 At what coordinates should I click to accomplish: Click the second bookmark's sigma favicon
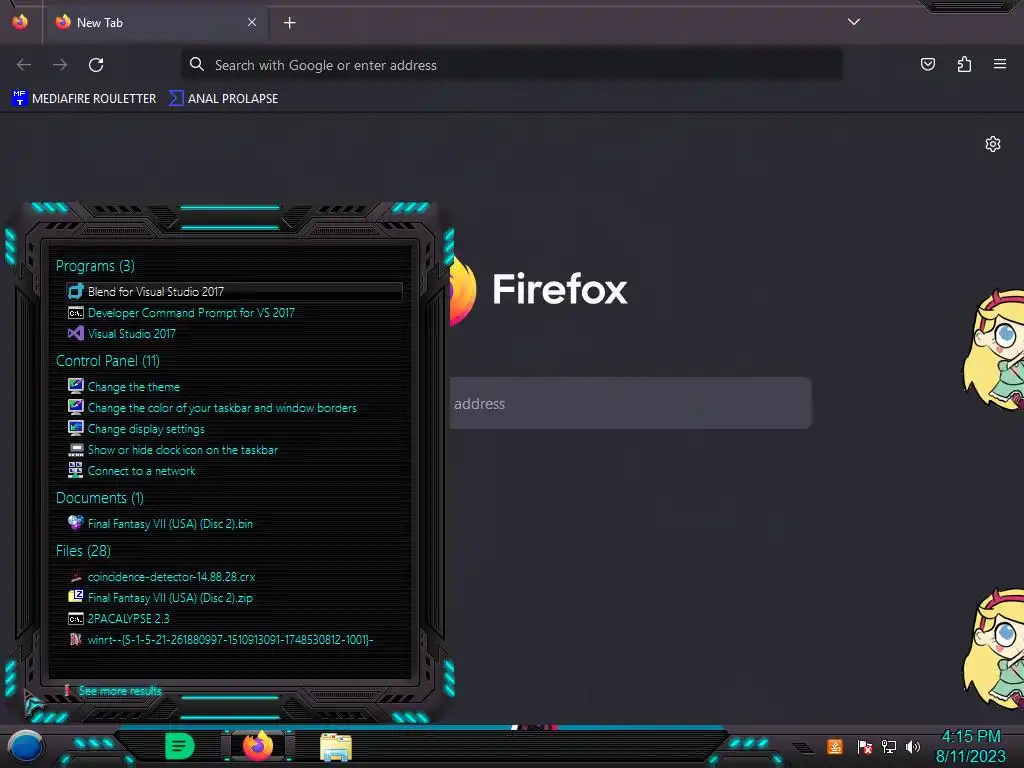[x=176, y=98]
